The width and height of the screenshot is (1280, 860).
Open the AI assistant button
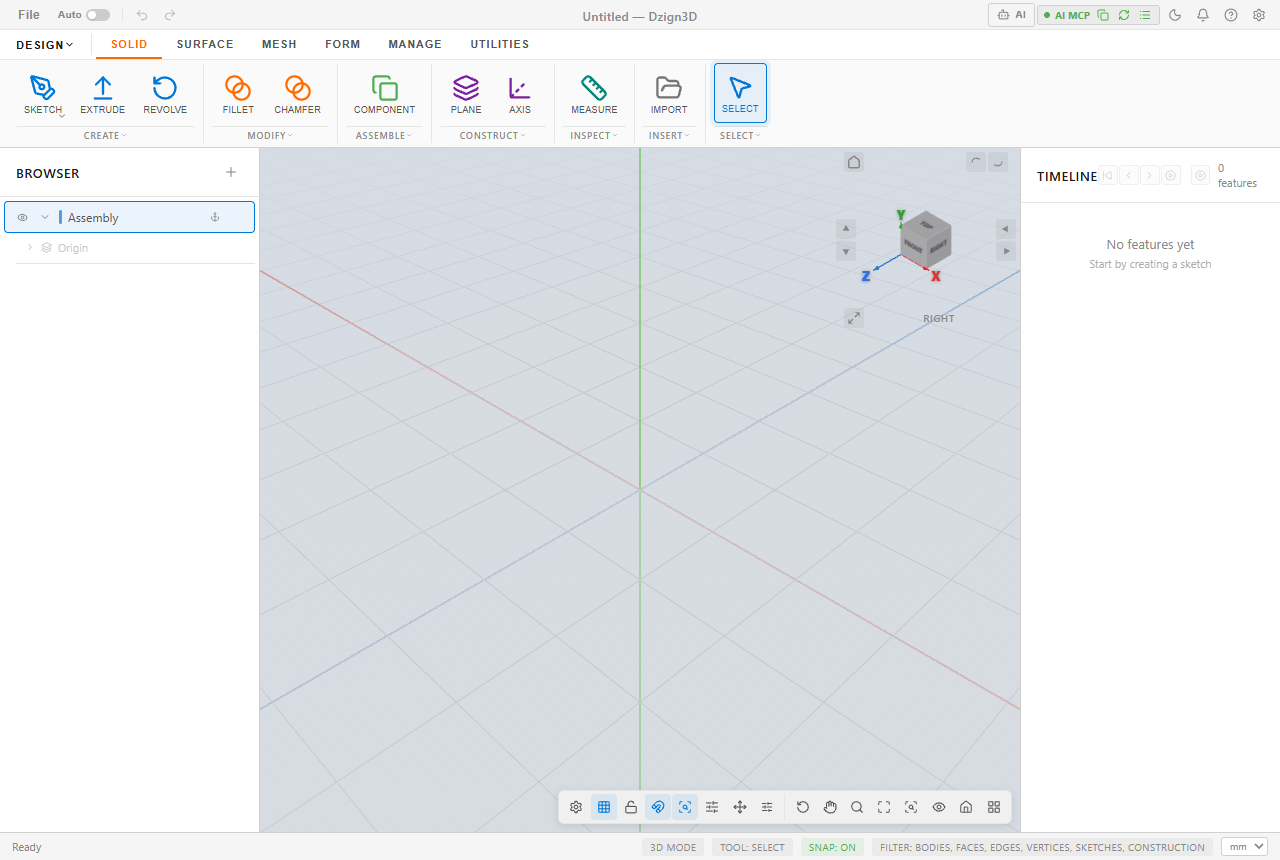pos(1012,15)
